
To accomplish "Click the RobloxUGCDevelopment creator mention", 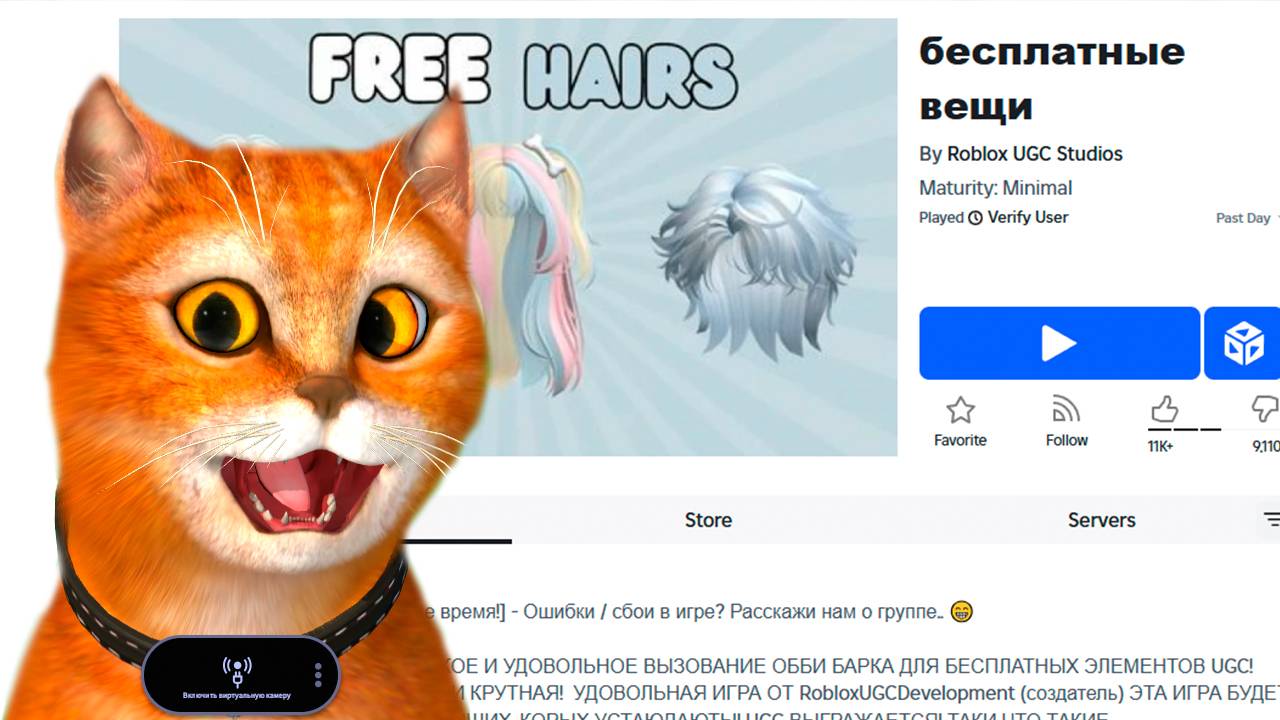I will pos(907,693).
